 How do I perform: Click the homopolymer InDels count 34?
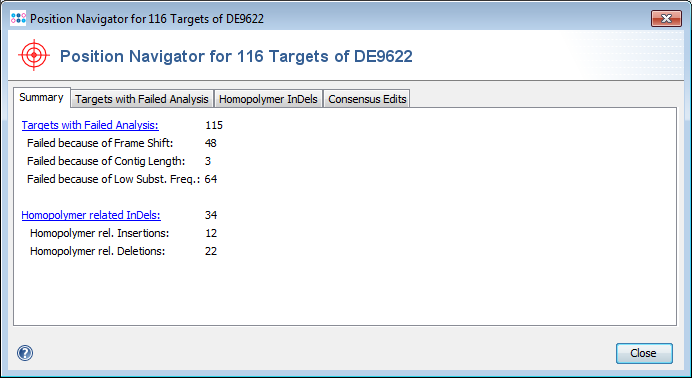[x=211, y=215]
